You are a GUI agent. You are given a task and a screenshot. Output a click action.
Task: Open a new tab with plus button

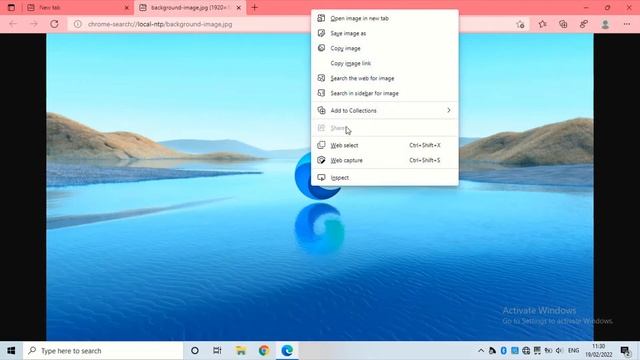255,7
